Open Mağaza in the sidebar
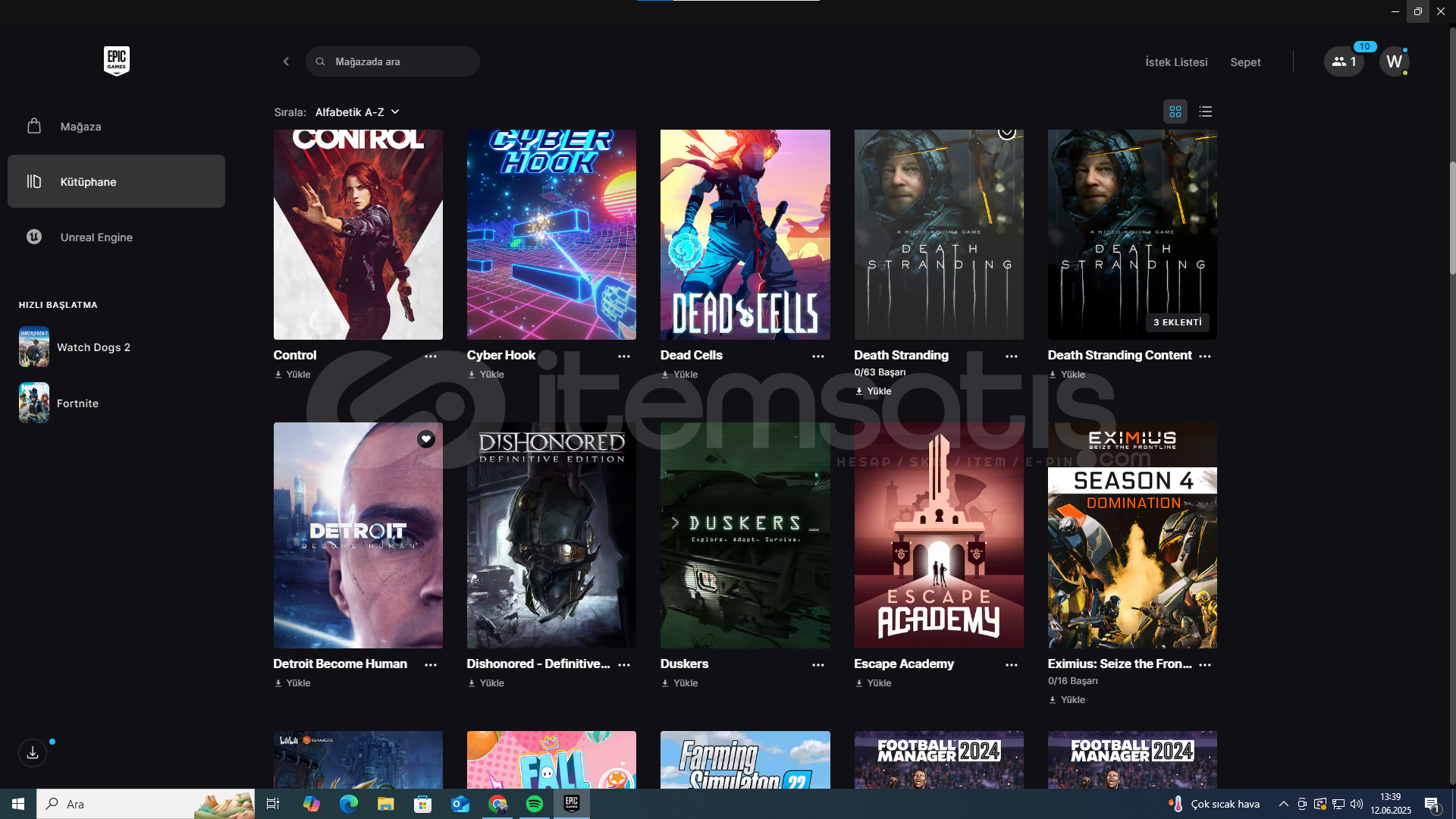Viewport: 1456px width, 819px height. point(116,126)
